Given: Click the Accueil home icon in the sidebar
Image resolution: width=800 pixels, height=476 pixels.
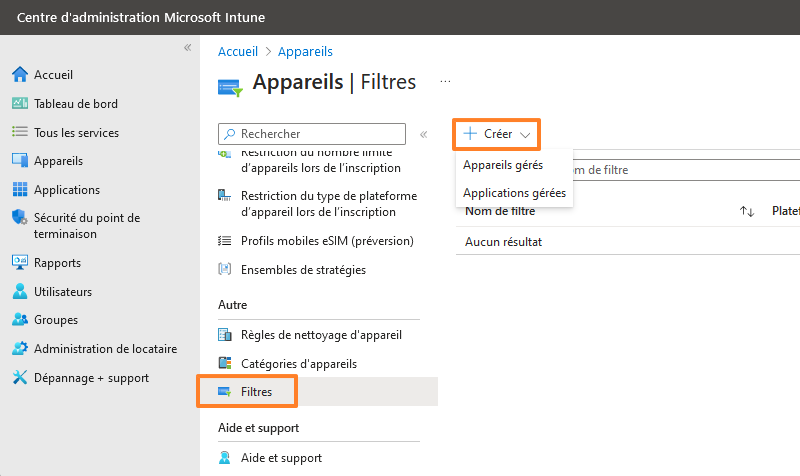Looking at the screenshot, I should coord(20,74).
